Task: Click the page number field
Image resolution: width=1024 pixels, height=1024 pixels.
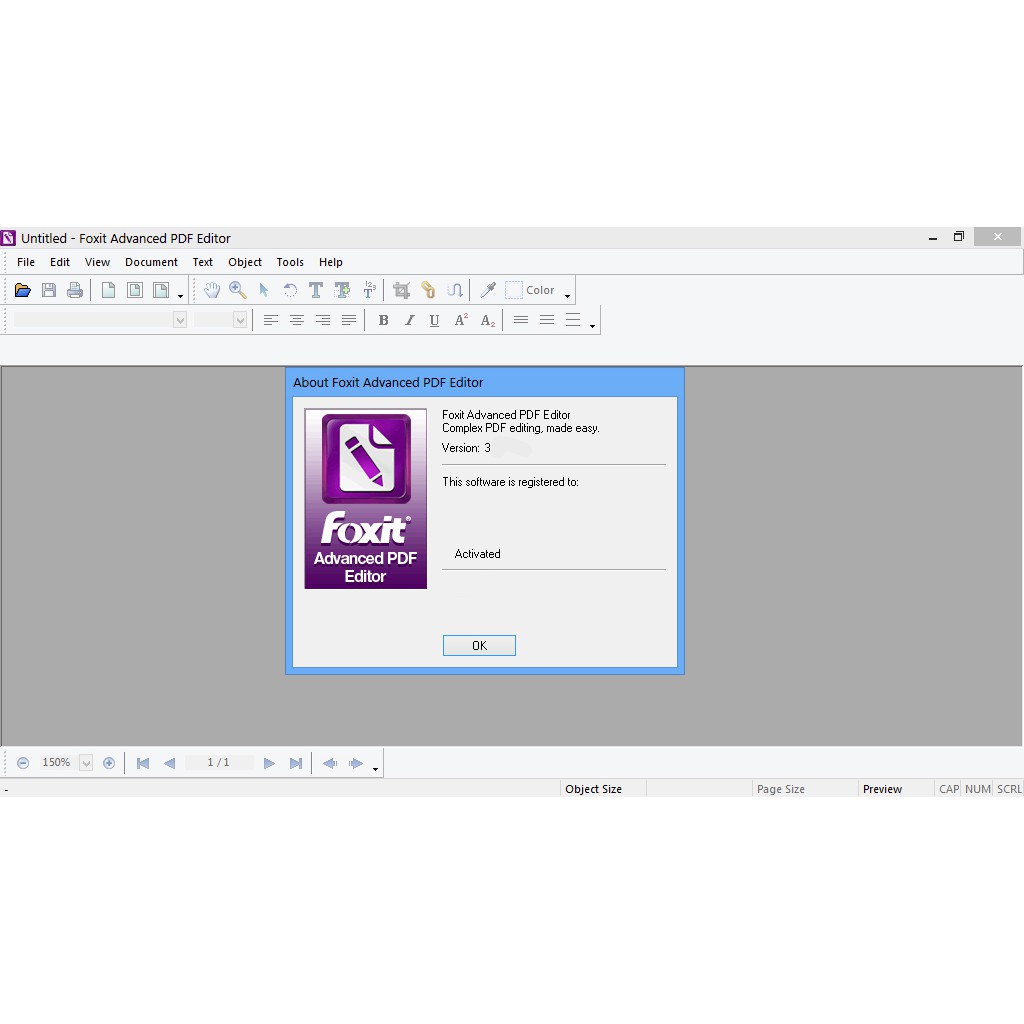Action: (x=218, y=763)
